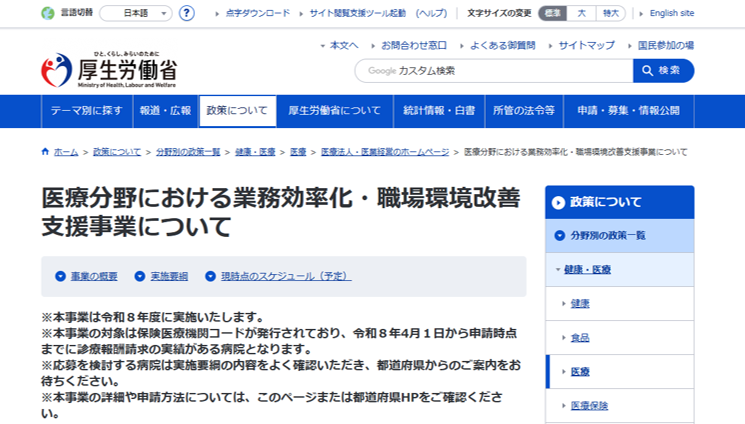Open 統計情報・白書 menu
This screenshot has height=424, width=745.
point(439,111)
